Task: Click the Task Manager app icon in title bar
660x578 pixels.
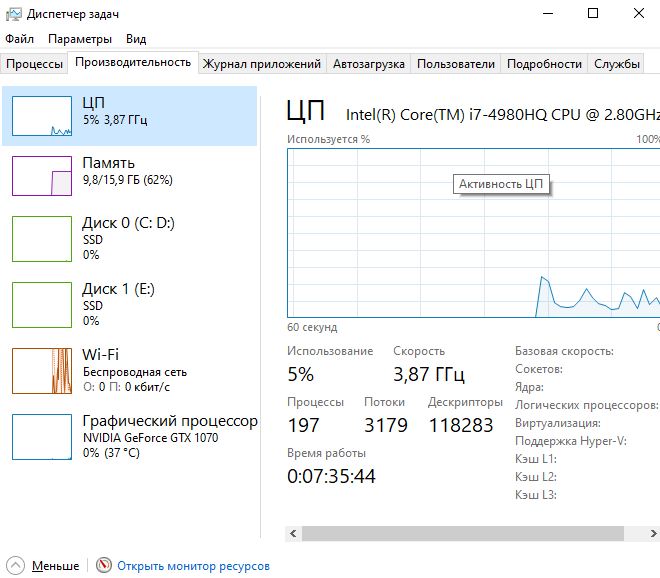Action: (x=11, y=13)
